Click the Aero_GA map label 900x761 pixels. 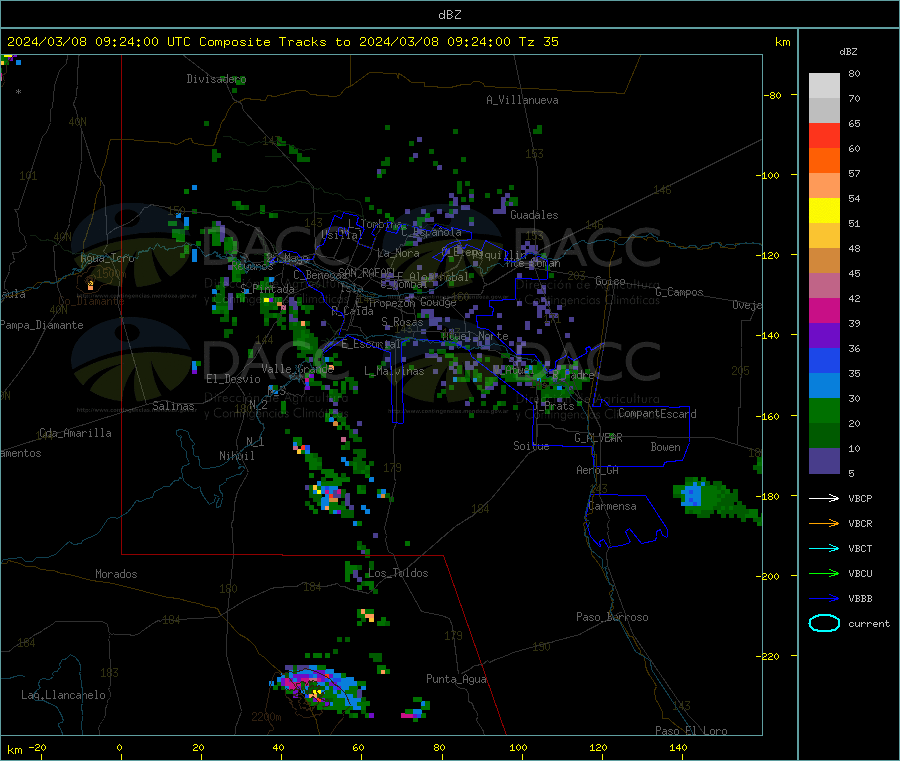pyautogui.click(x=598, y=470)
